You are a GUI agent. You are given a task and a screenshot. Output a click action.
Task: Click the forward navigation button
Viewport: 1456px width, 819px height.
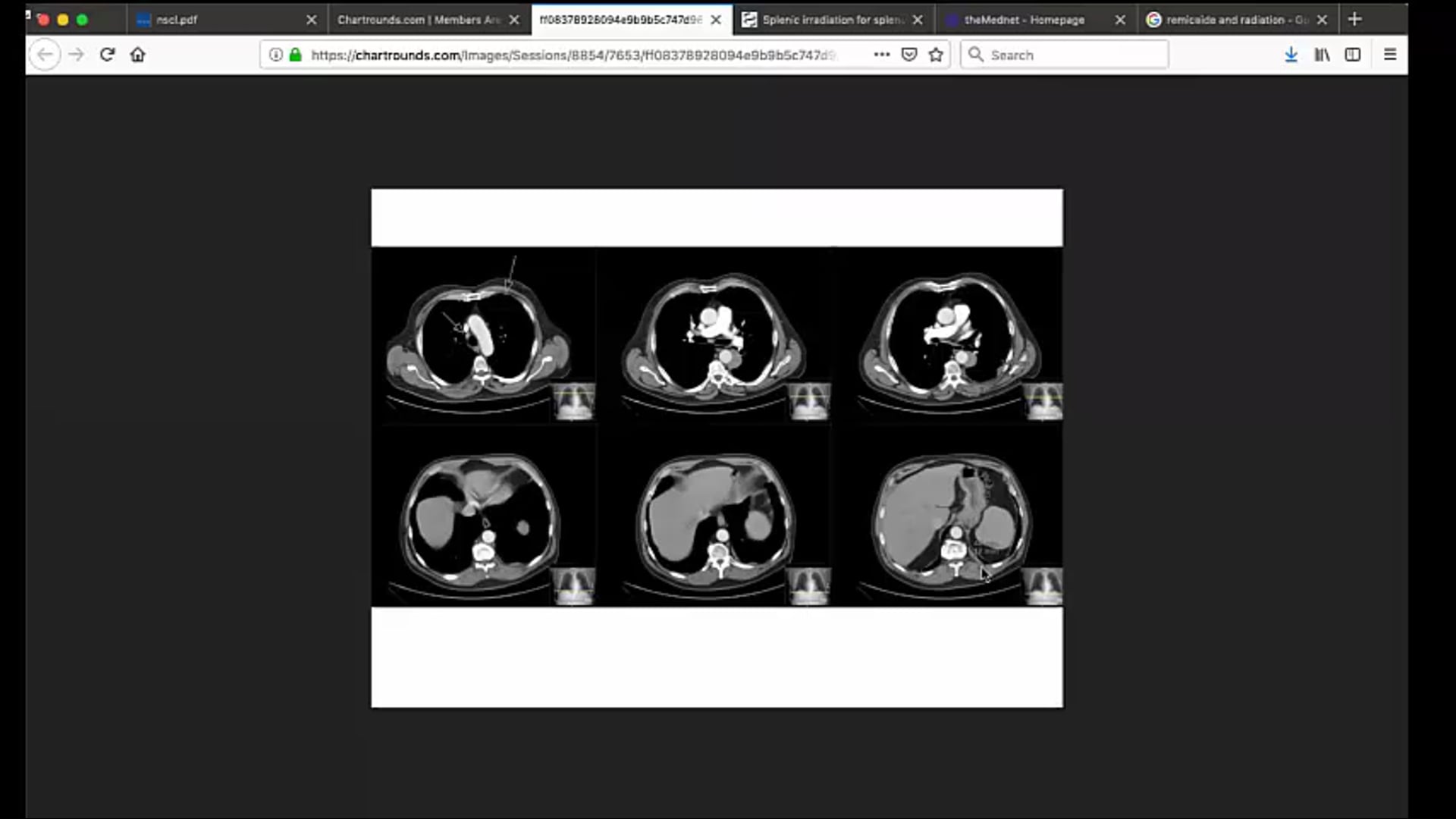[x=76, y=54]
